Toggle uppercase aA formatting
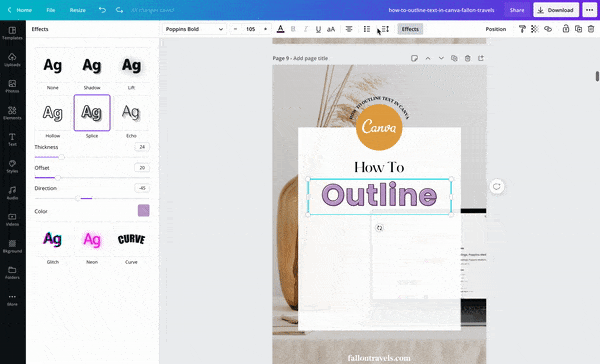 pyautogui.click(x=331, y=29)
